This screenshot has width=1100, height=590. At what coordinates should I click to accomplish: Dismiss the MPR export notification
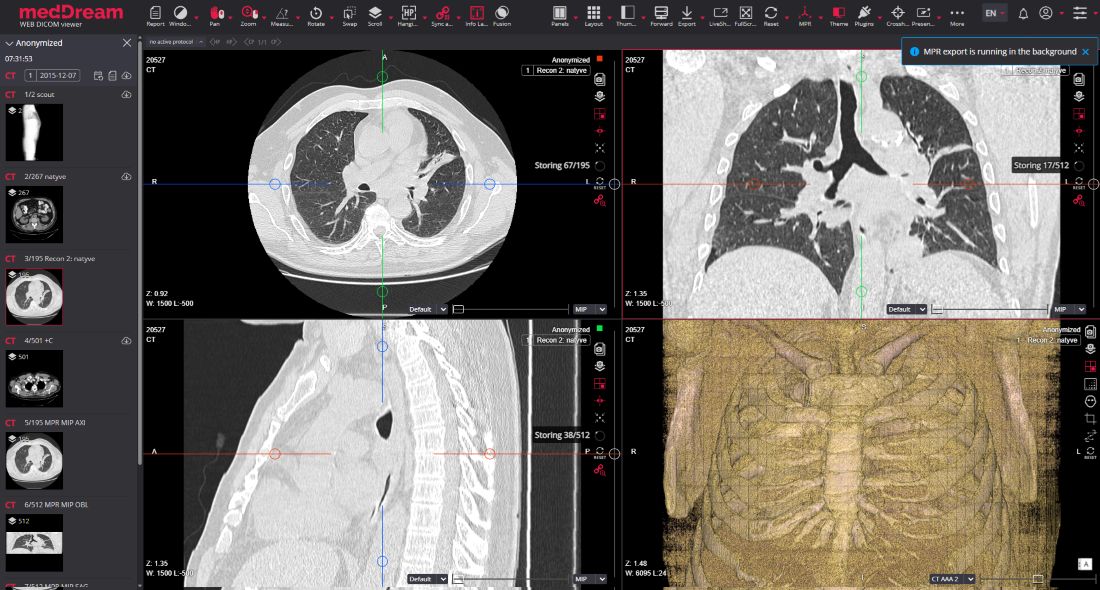pos(1085,52)
